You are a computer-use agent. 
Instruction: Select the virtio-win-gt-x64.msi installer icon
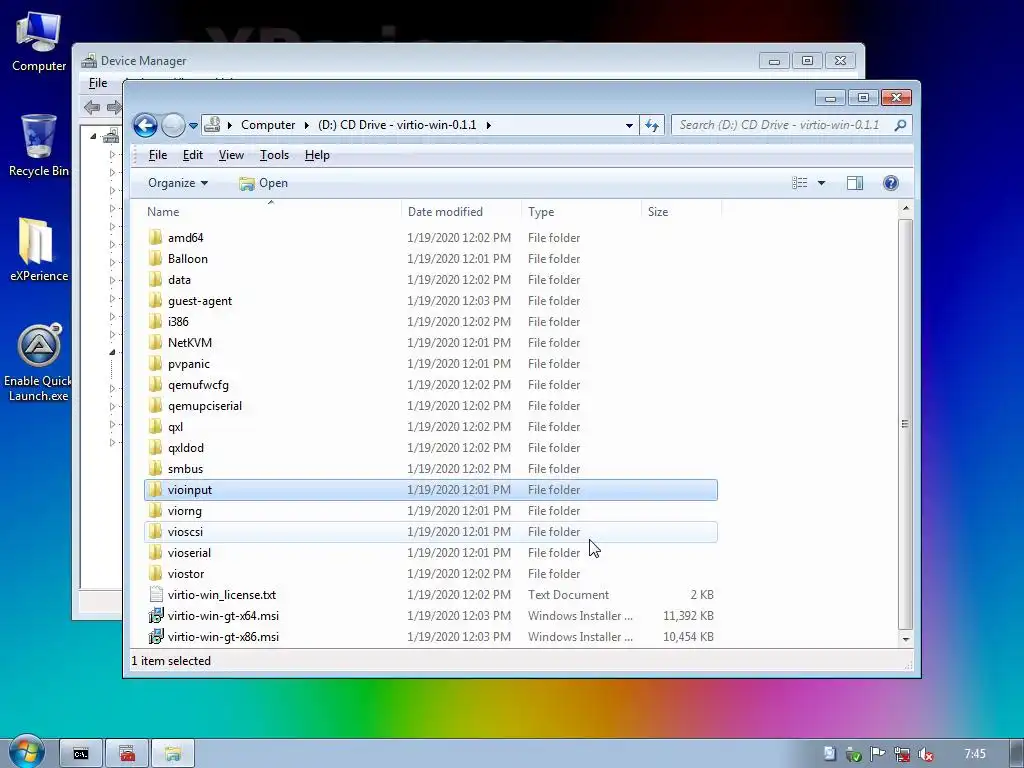155,615
